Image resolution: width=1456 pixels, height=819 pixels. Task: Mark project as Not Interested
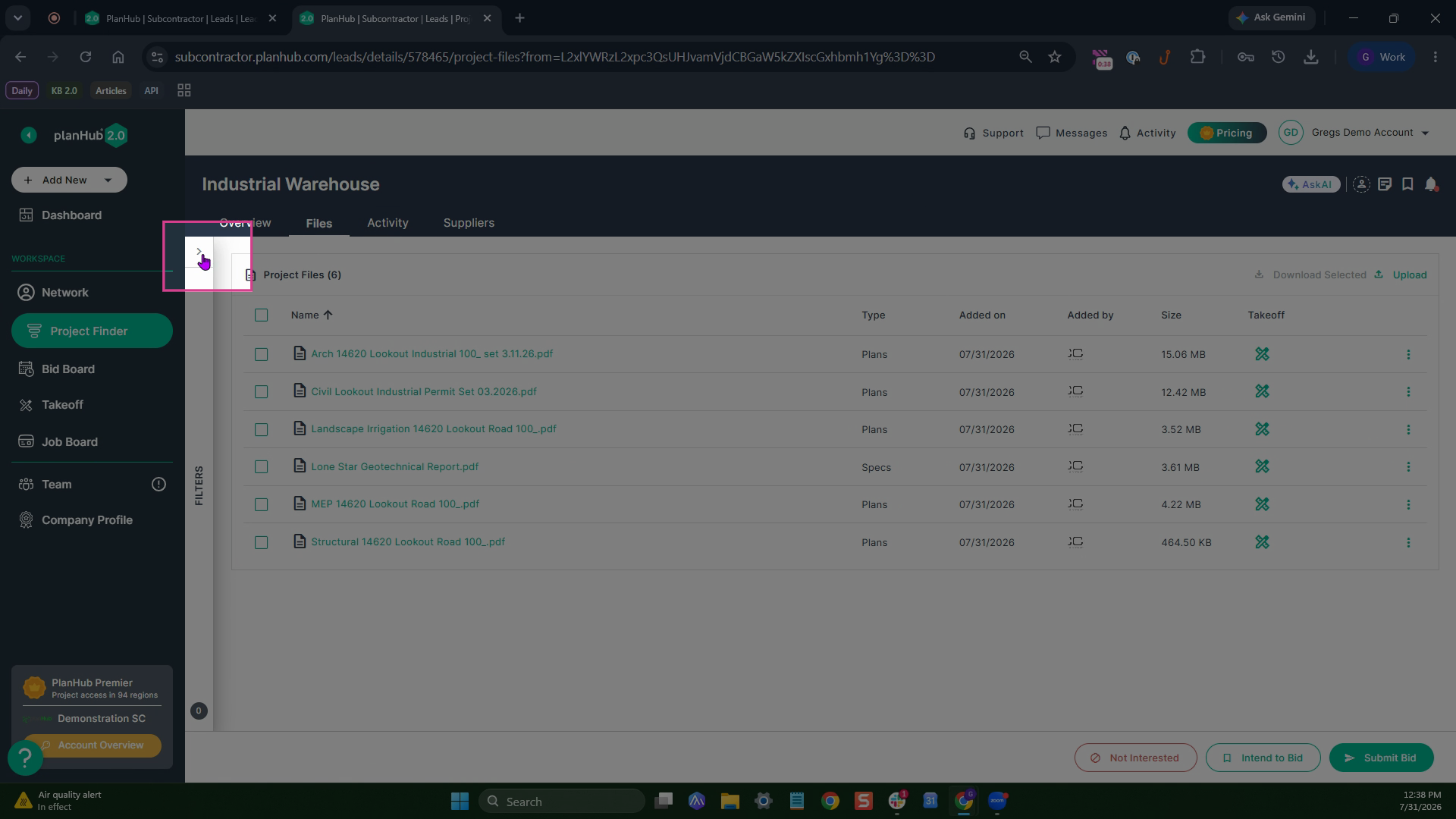[x=1135, y=758]
